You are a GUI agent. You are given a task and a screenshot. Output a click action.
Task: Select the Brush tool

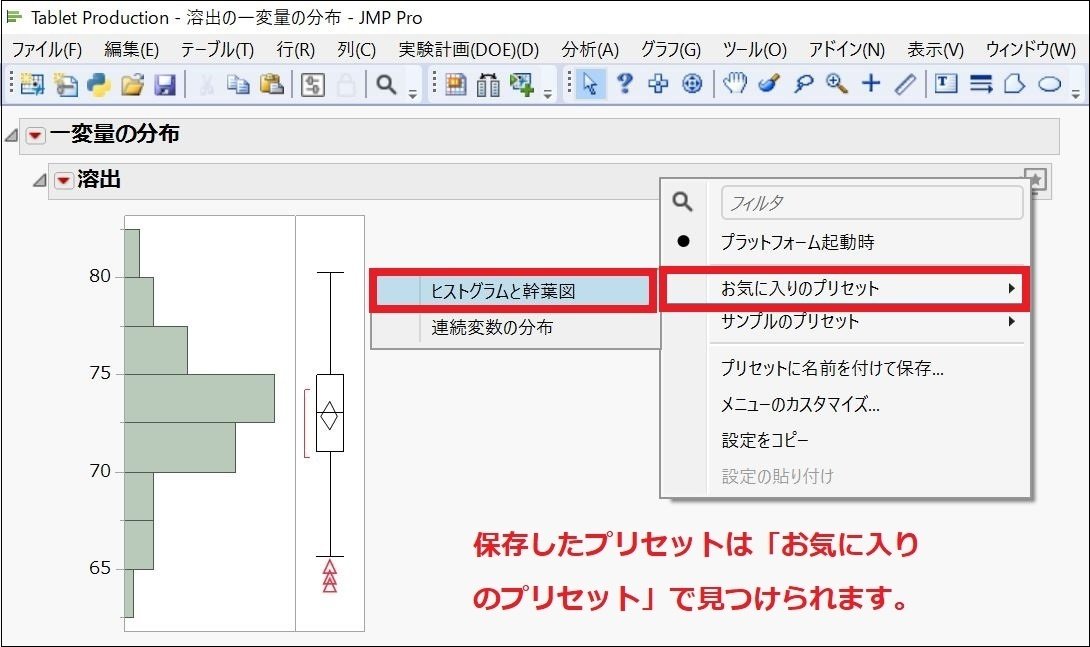[x=769, y=84]
